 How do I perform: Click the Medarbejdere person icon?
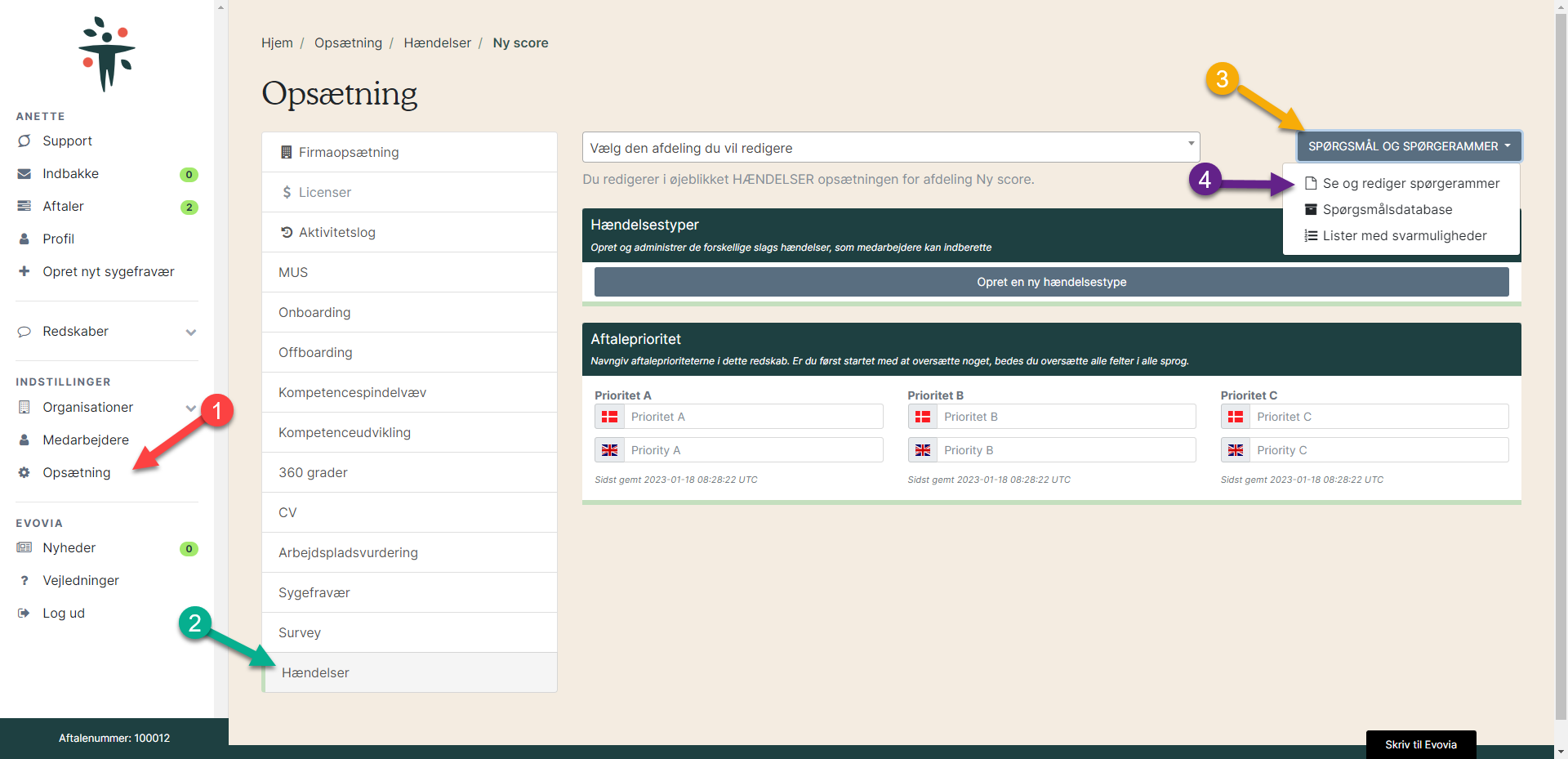24,440
